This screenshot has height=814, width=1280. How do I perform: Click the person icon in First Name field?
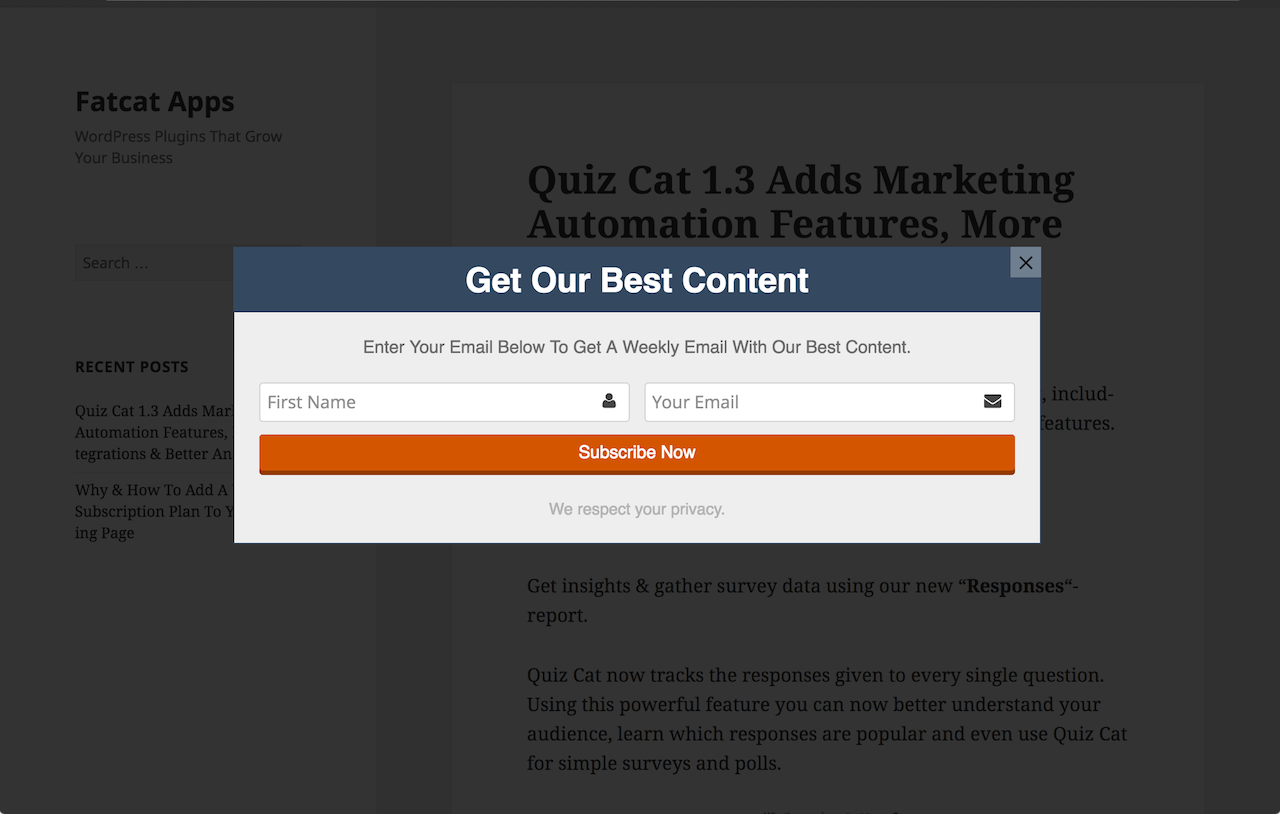pyautogui.click(x=609, y=402)
